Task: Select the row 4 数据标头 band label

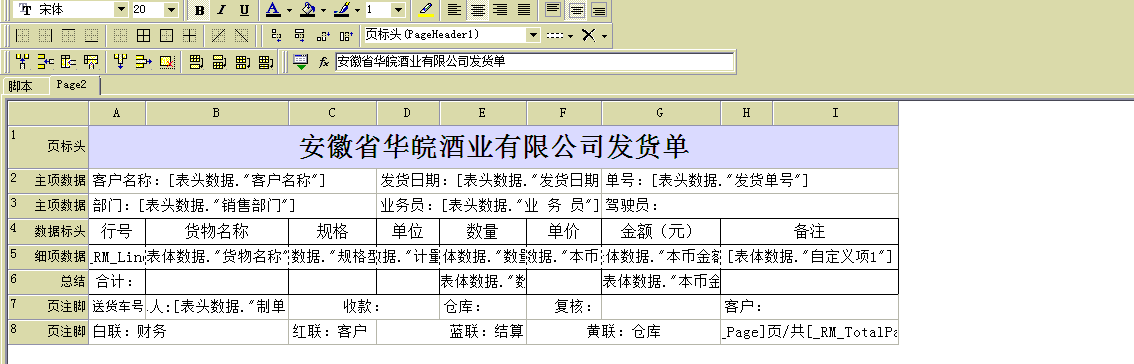Action: click(x=48, y=232)
